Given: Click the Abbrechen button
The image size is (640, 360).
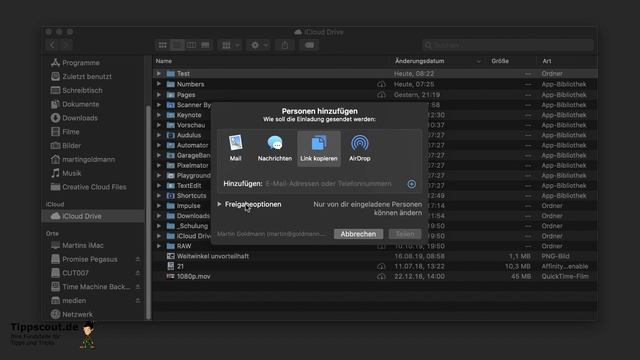Looking at the screenshot, I should (358, 234).
